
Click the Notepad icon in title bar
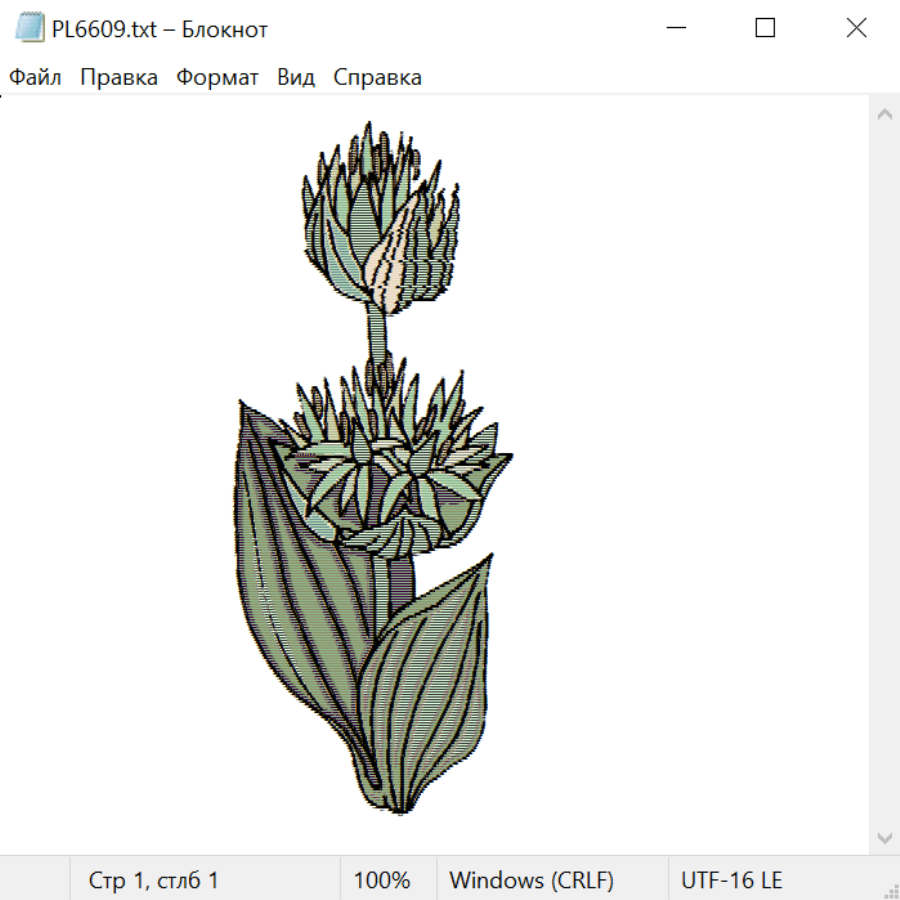[x=30, y=29]
